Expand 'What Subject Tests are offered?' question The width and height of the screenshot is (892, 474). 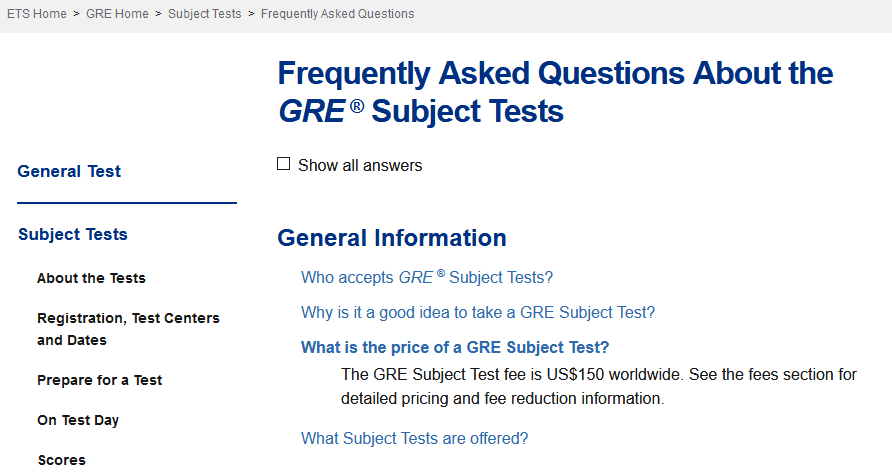tap(414, 437)
